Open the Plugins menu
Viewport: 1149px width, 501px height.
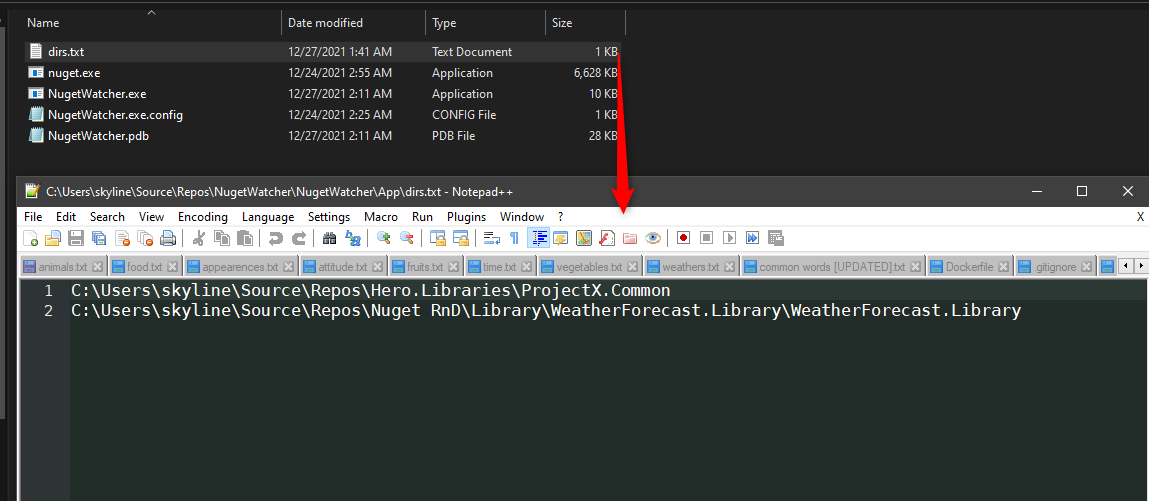(467, 217)
